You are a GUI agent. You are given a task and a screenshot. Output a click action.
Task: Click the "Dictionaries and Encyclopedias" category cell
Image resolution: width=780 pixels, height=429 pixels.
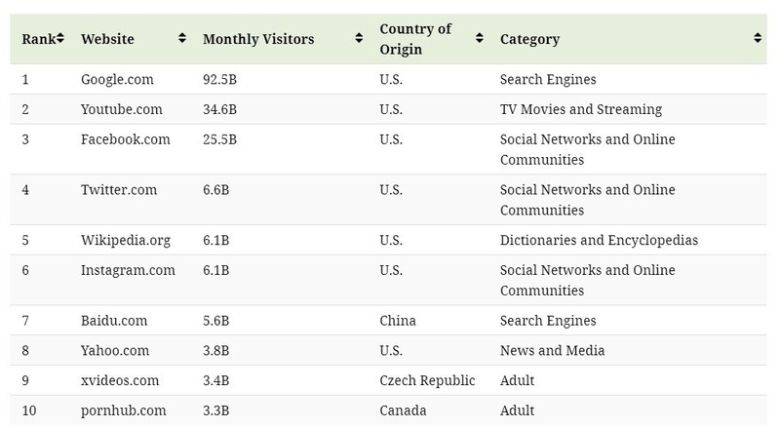pos(598,240)
